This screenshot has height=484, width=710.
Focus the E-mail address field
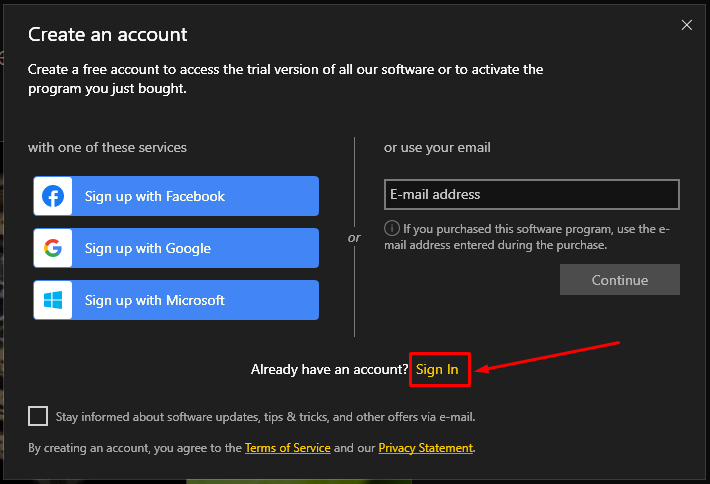[x=531, y=194]
